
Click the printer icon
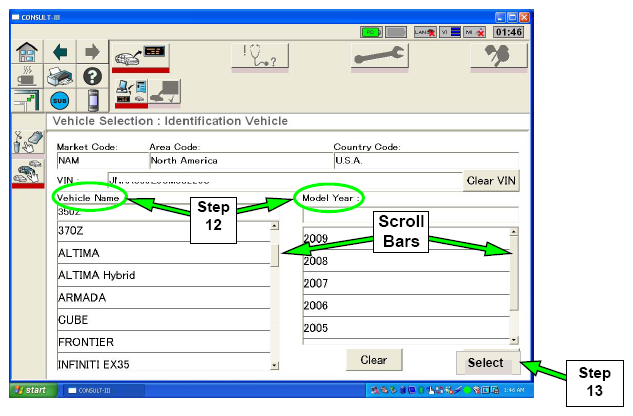click(x=60, y=75)
